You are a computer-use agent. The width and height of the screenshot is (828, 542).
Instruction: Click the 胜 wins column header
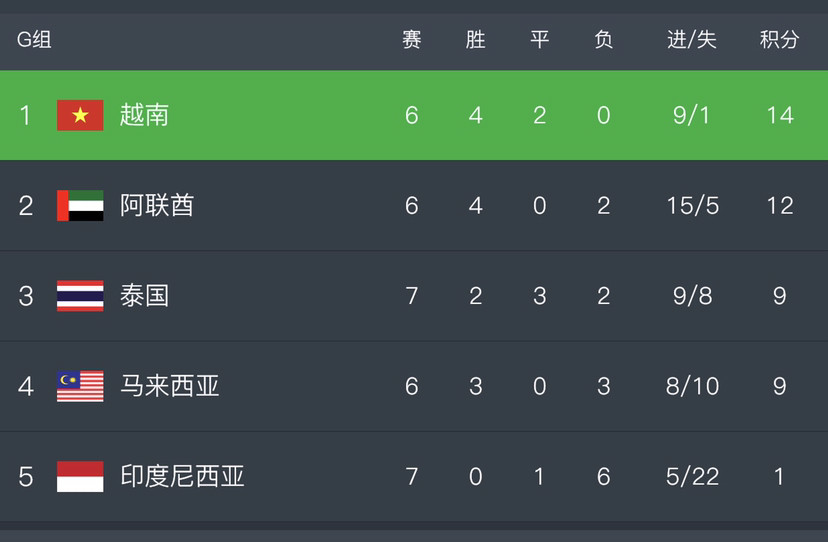(x=476, y=40)
